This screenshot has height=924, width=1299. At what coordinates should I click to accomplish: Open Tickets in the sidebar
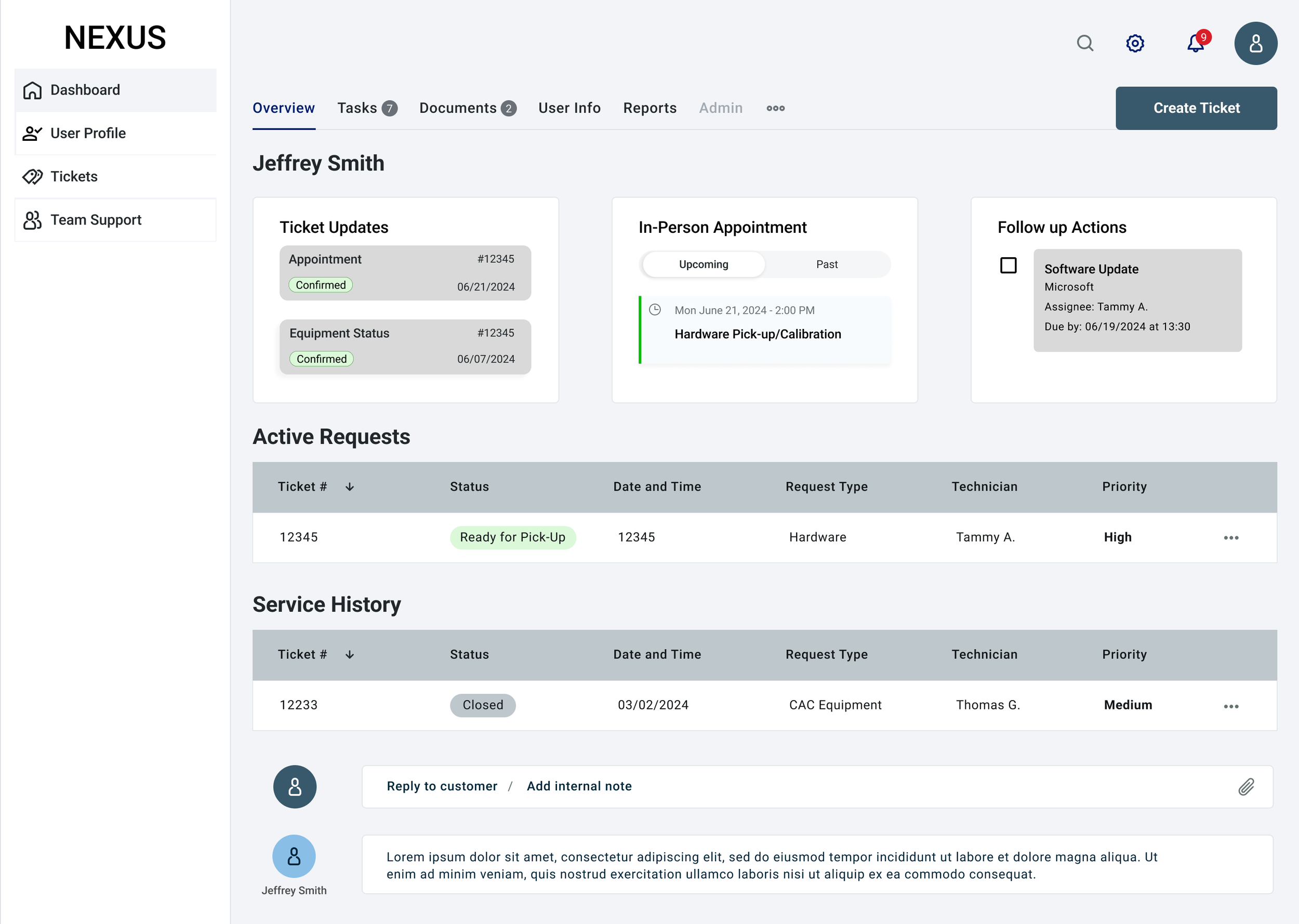point(74,176)
